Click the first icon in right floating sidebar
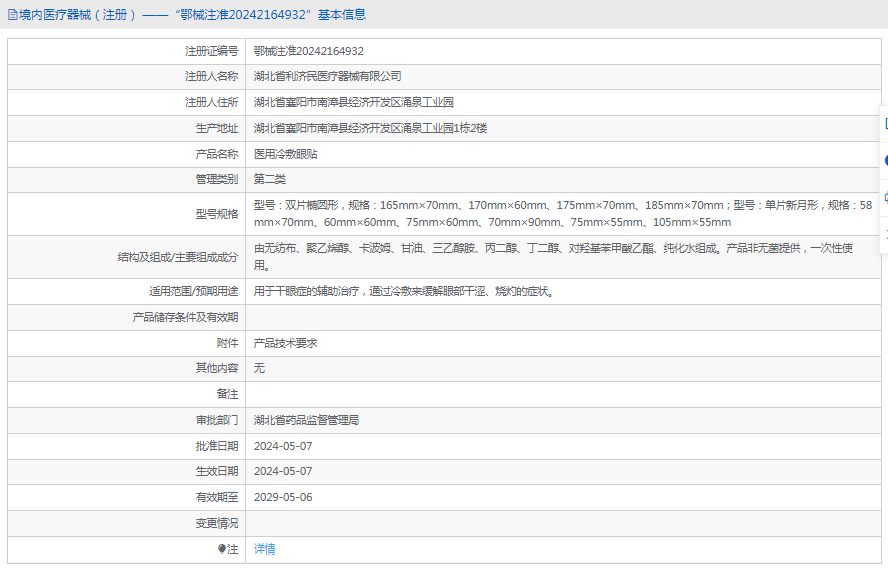The image size is (888, 569). [x=885, y=124]
